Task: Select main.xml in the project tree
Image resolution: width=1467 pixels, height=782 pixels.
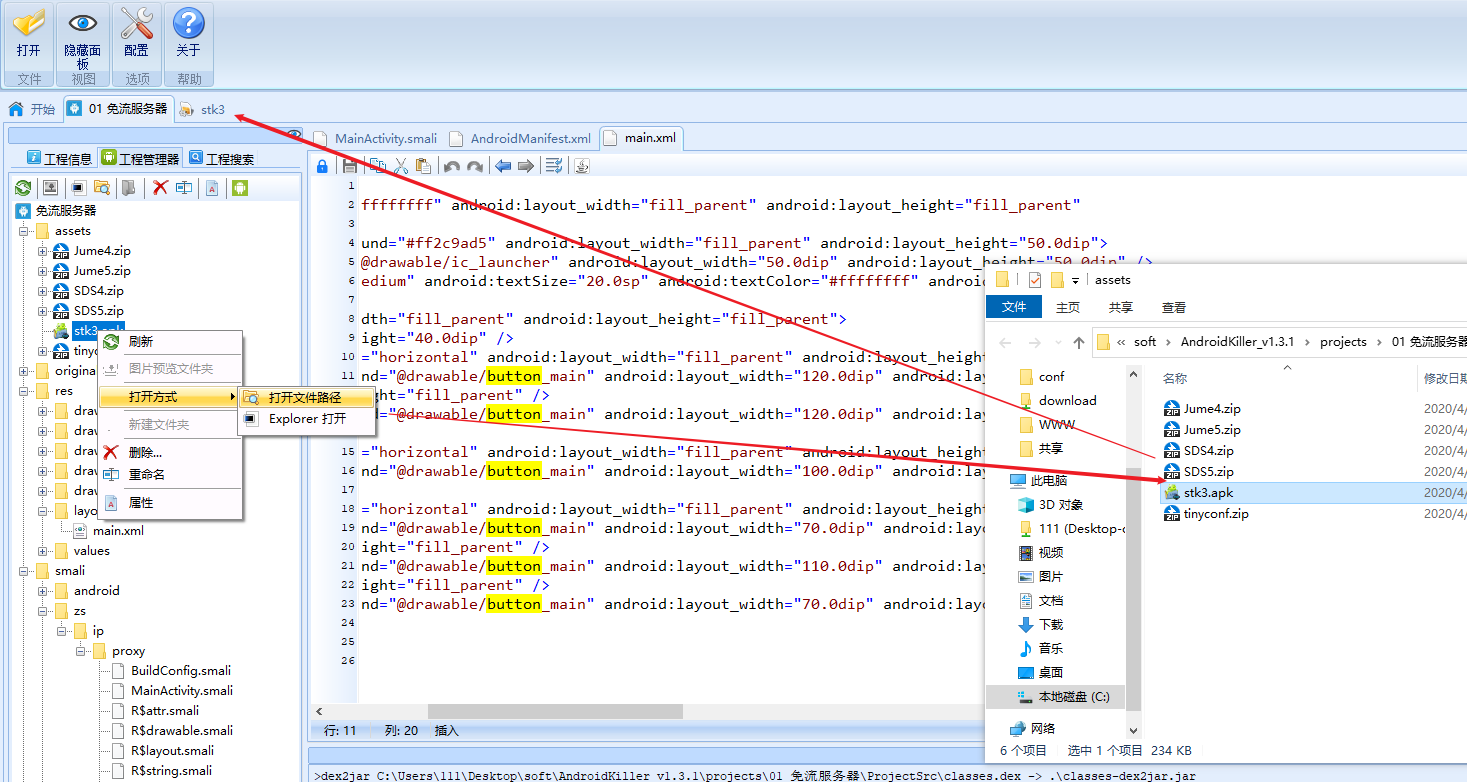Action: [118, 531]
